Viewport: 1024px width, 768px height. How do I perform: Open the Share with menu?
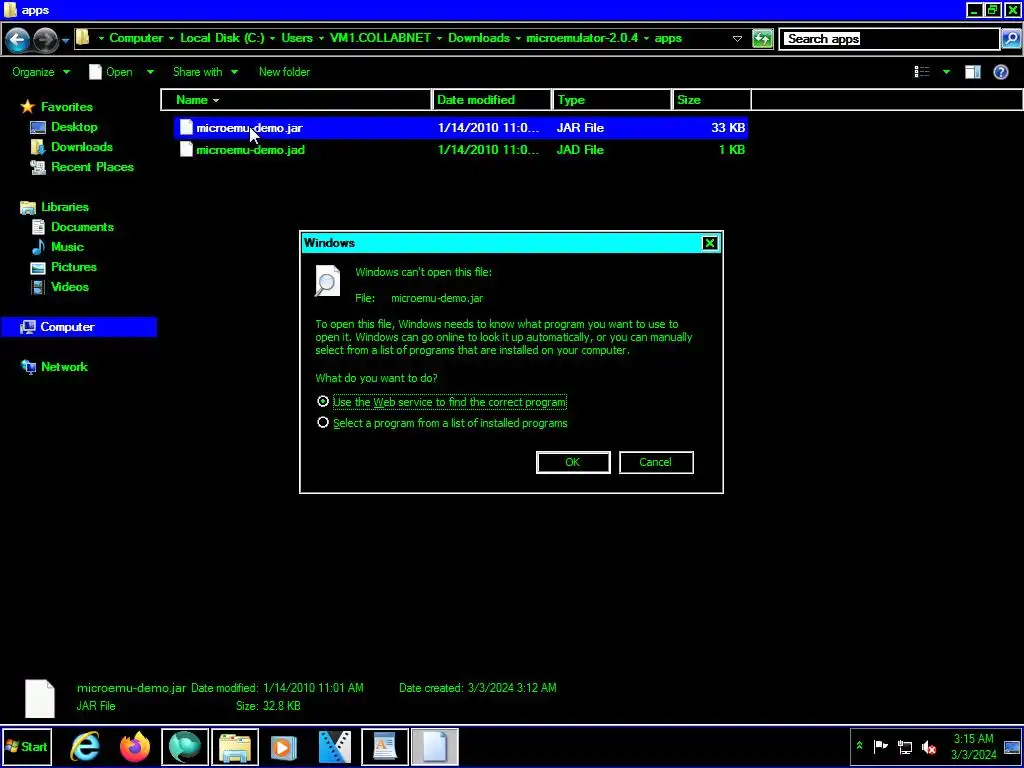pos(205,72)
